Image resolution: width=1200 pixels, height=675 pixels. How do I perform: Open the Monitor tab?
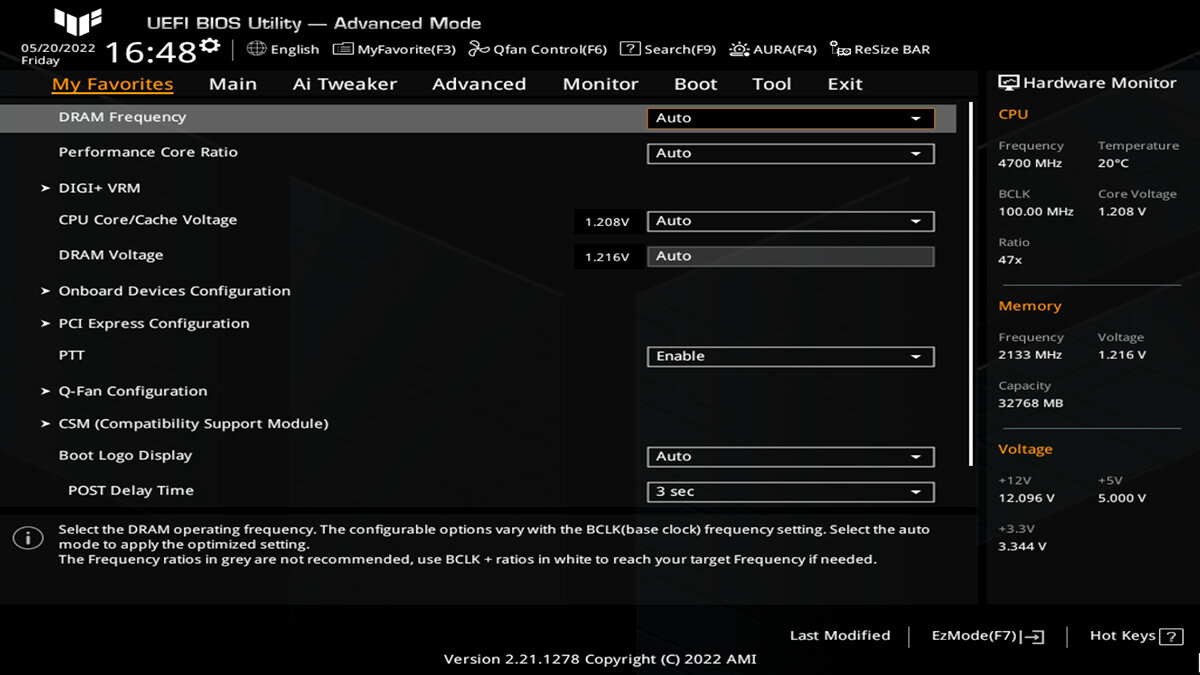[600, 84]
